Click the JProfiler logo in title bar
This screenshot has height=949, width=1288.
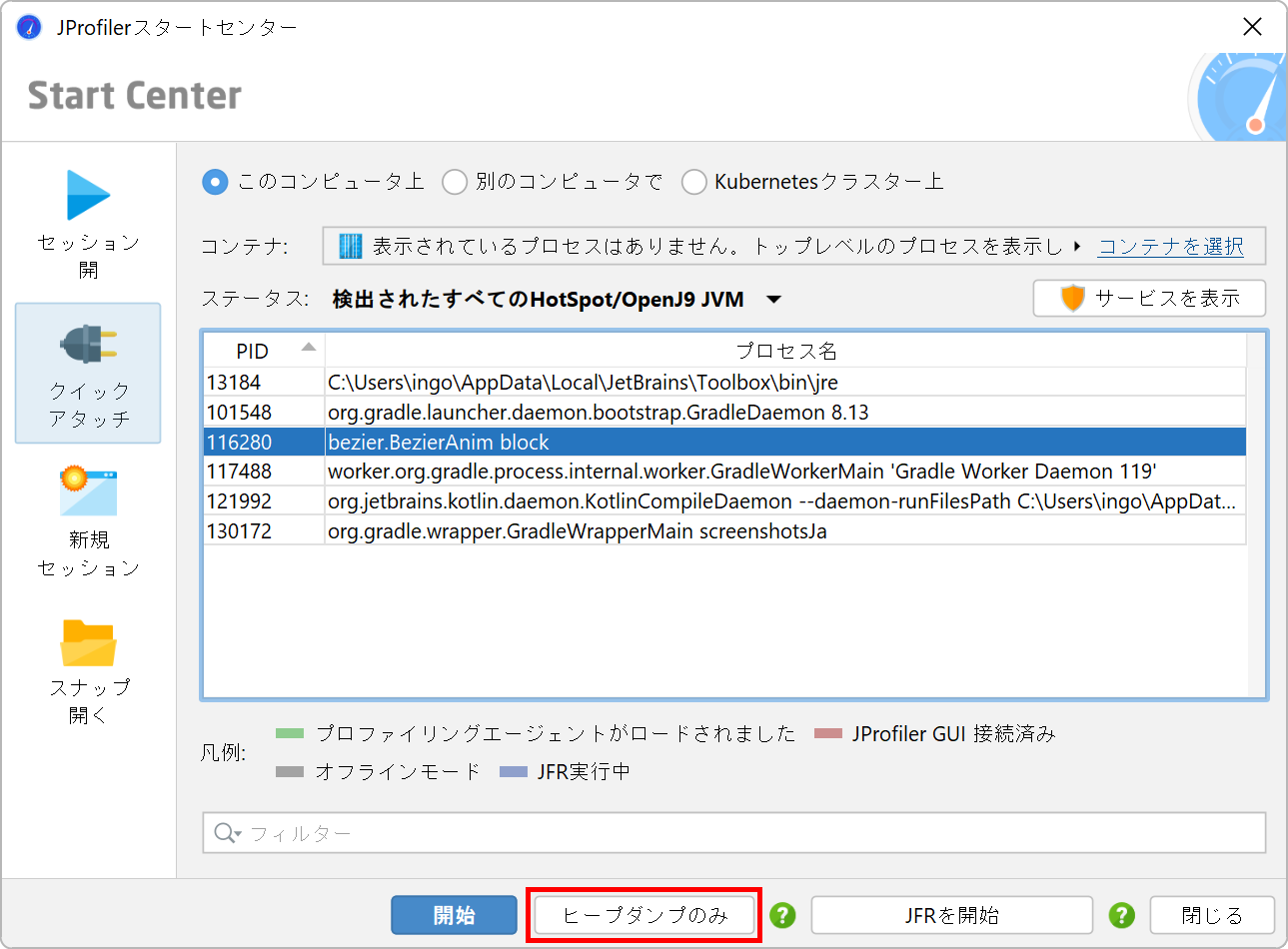(29, 27)
